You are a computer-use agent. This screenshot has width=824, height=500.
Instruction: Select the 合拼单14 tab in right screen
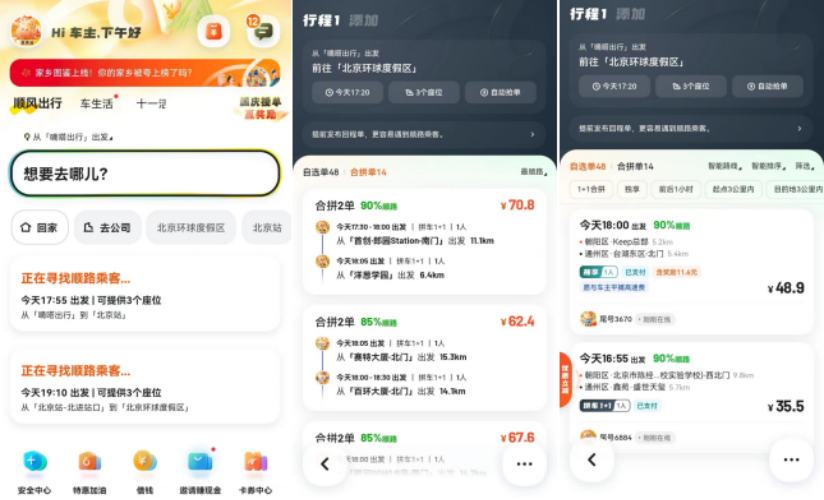[x=635, y=166]
